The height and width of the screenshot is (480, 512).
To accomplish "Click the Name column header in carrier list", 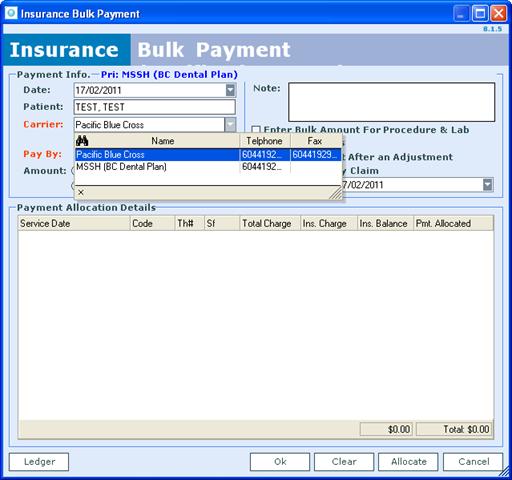I will click(163, 141).
